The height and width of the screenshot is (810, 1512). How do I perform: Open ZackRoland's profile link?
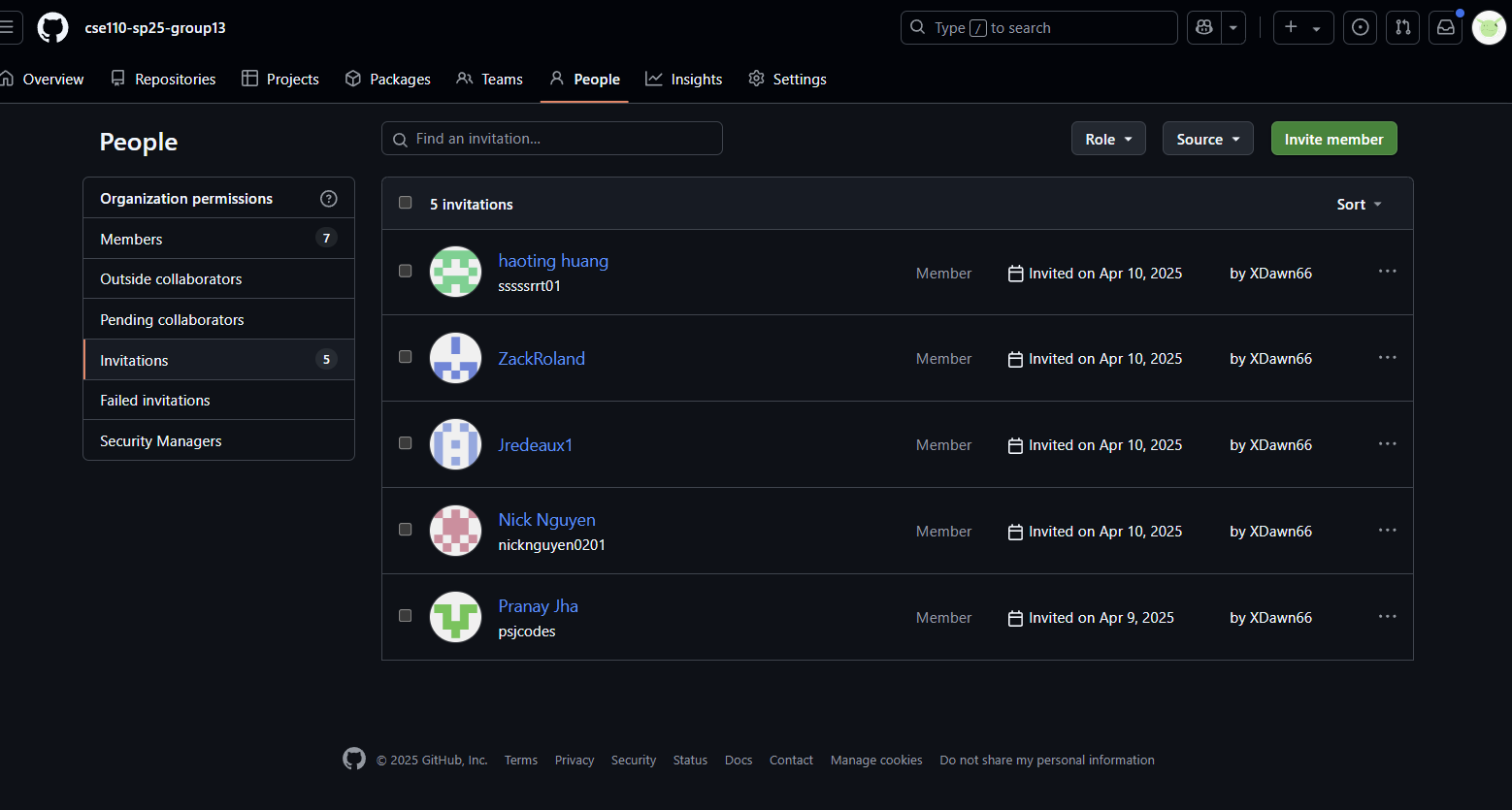click(542, 359)
